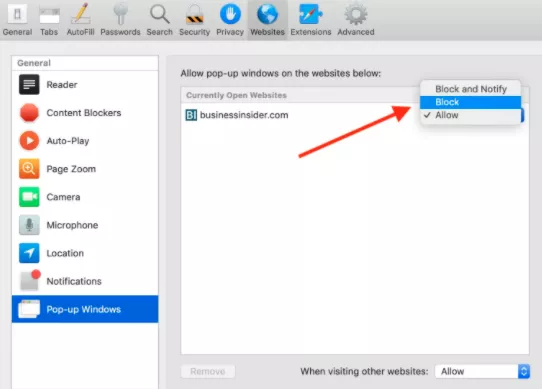Open the Advanced gear icon
The width and height of the screenshot is (542, 389).
(x=356, y=14)
